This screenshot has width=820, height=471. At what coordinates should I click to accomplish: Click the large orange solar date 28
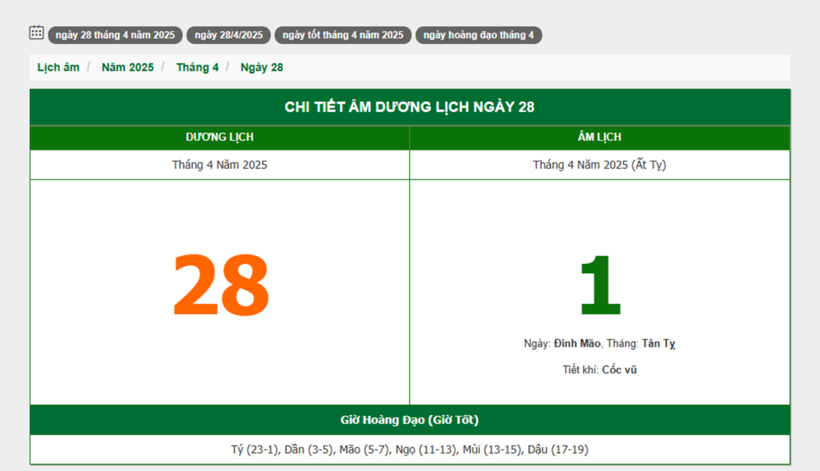coord(220,285)
